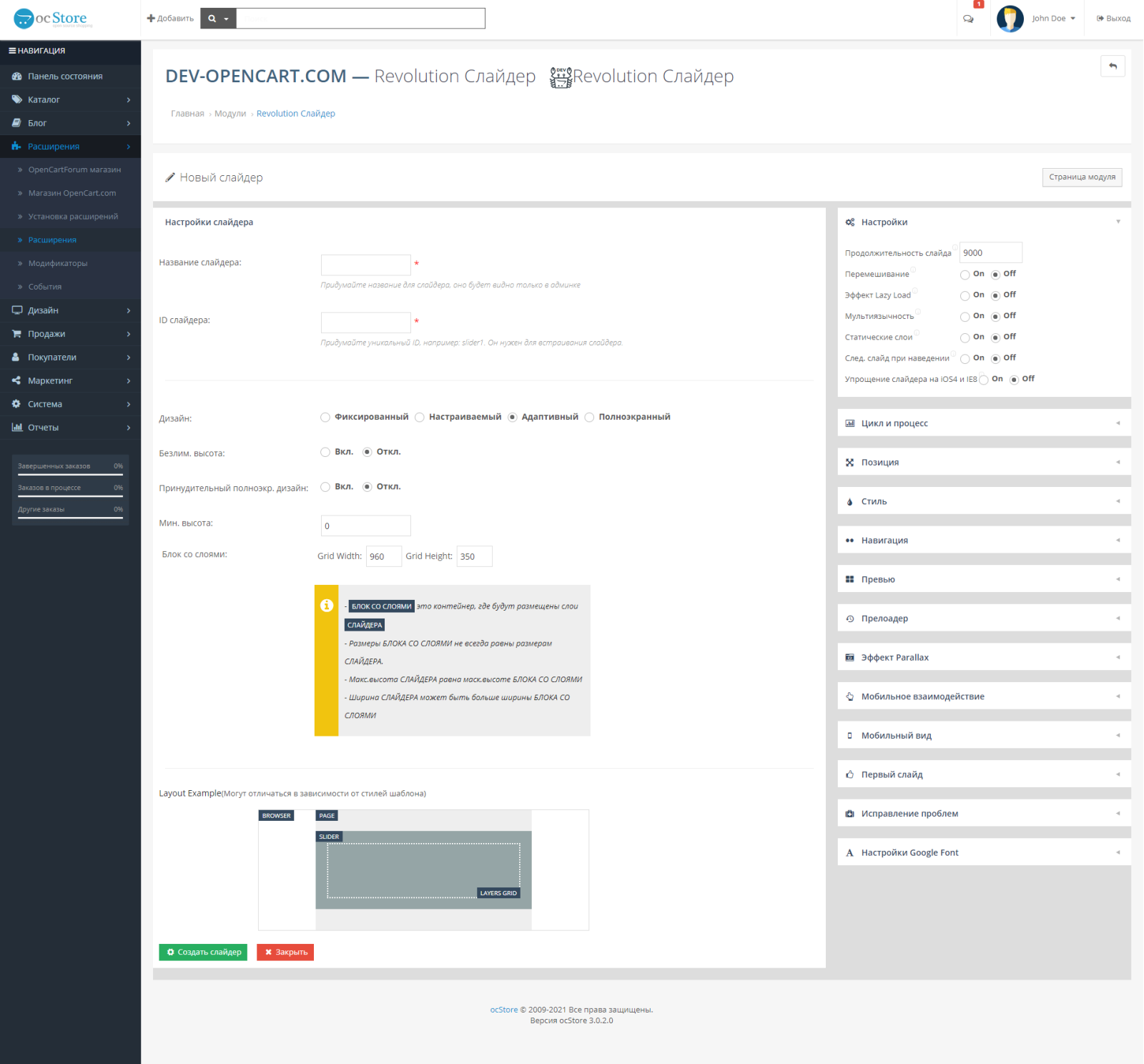The image size is (1144, 1064).
Task: Click the user icon beside Покупатели
Action: click(x=16, y=358)
